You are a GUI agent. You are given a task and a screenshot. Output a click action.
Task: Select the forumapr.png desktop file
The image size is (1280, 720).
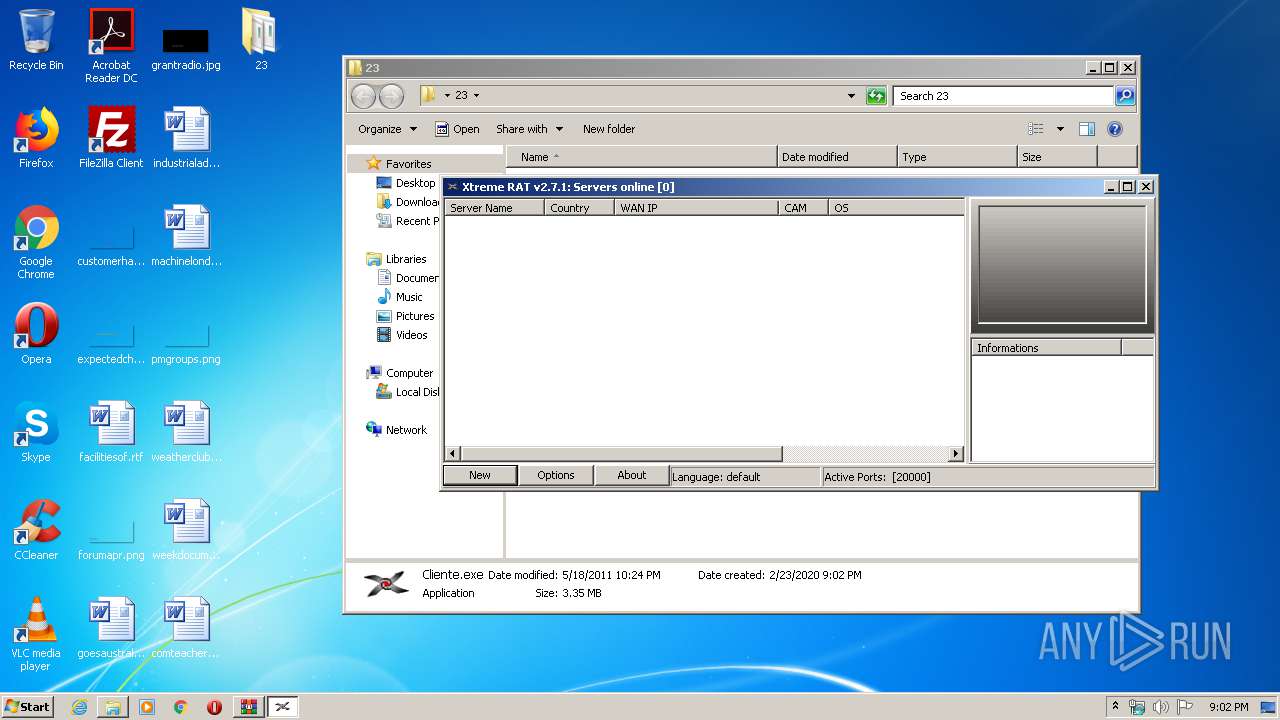click(x=111, y=540)
